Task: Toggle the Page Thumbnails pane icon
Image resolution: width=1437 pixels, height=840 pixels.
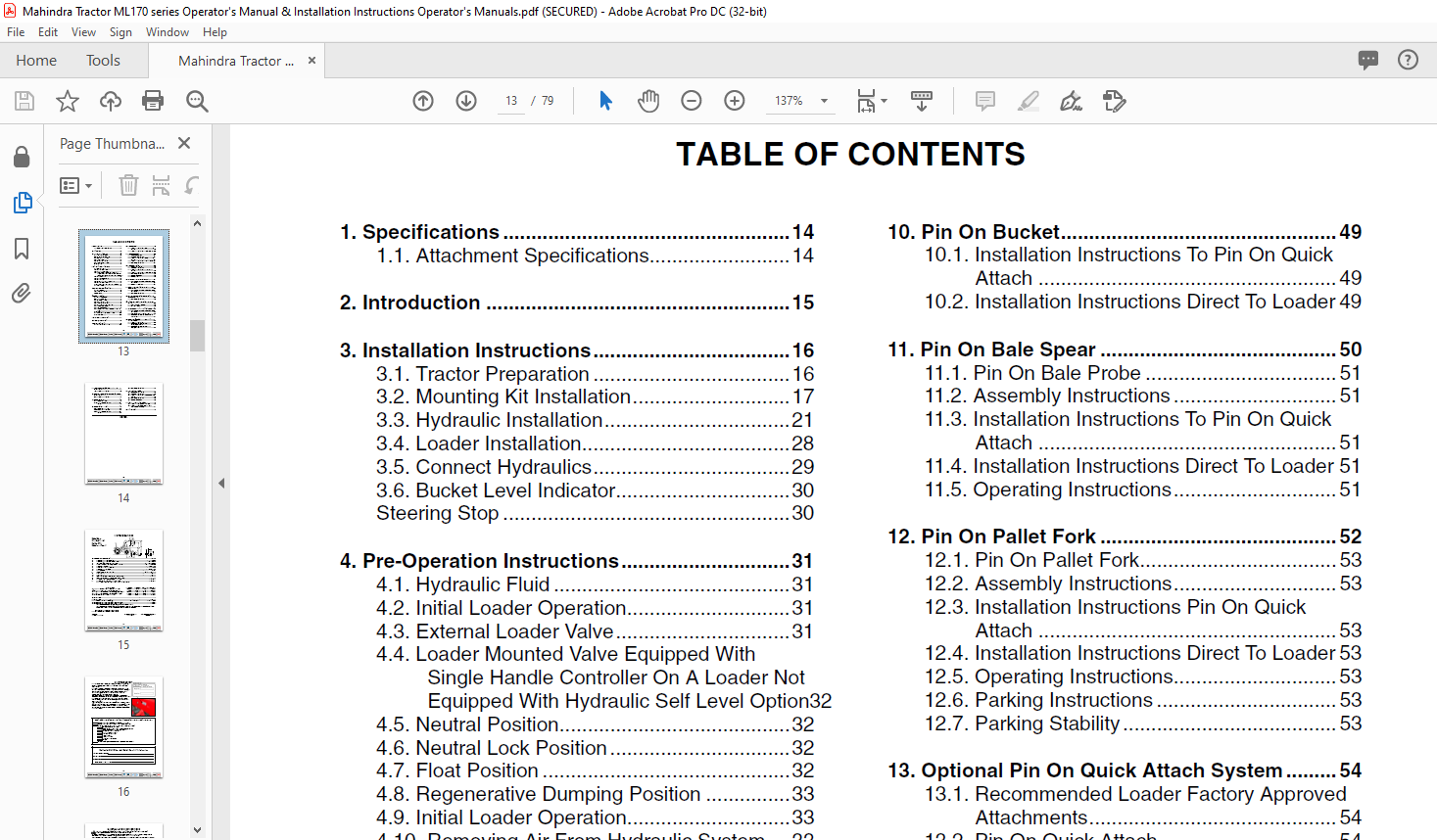Action: [22, 203]
